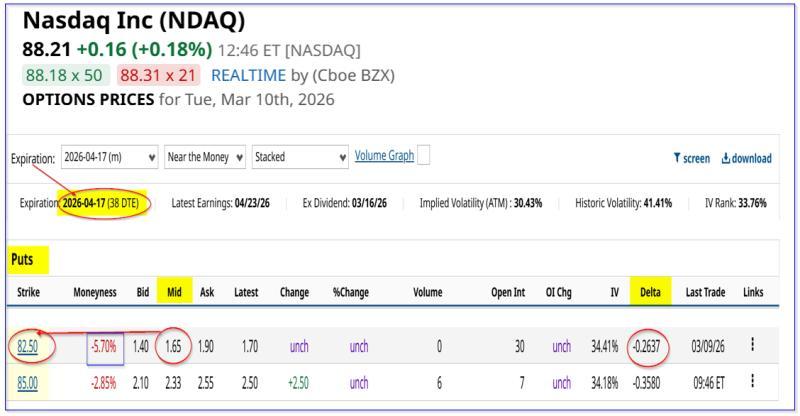Click the Volume Graph link
This screenshot has width=800, height=416.
384,156
